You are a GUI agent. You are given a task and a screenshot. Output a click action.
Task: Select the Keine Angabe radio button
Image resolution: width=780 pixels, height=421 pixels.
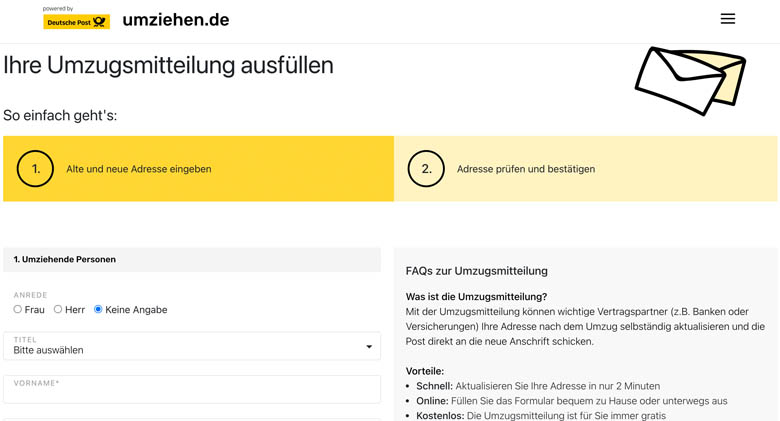(x=98, y=310)
